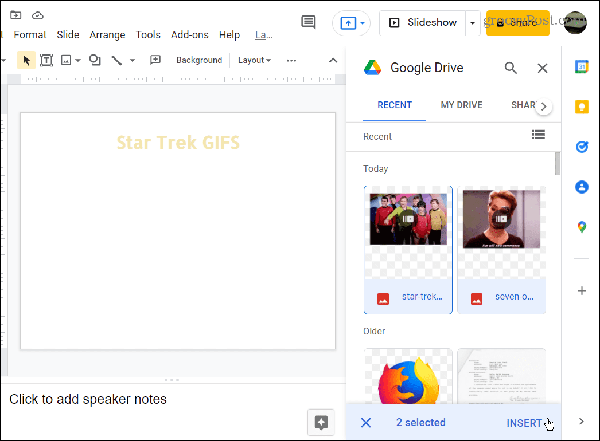This screenshot has width=600, height=441.
Task: Click the user account avatar
Action: 575,23
